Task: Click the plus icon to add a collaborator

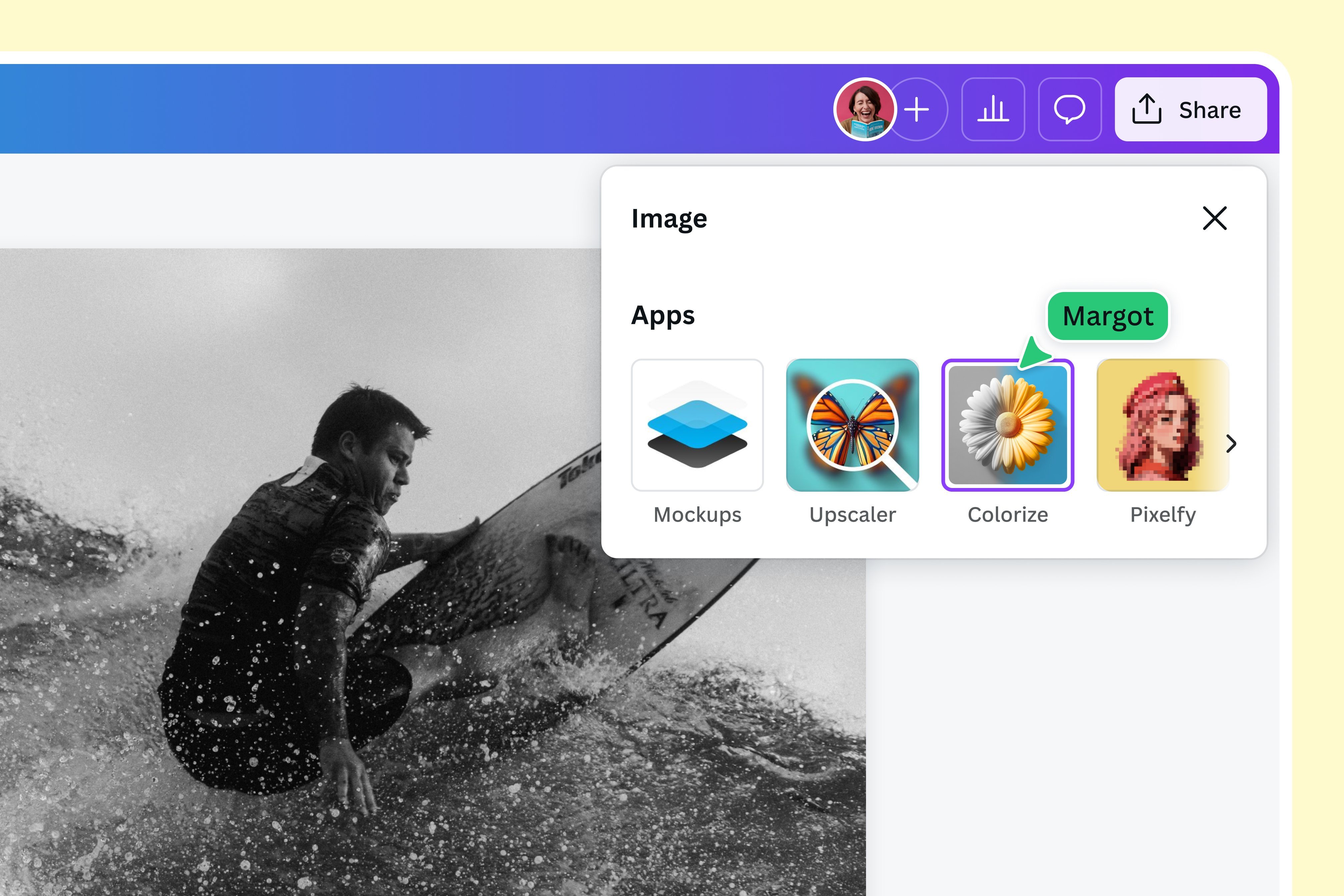Action: (917, 109)
